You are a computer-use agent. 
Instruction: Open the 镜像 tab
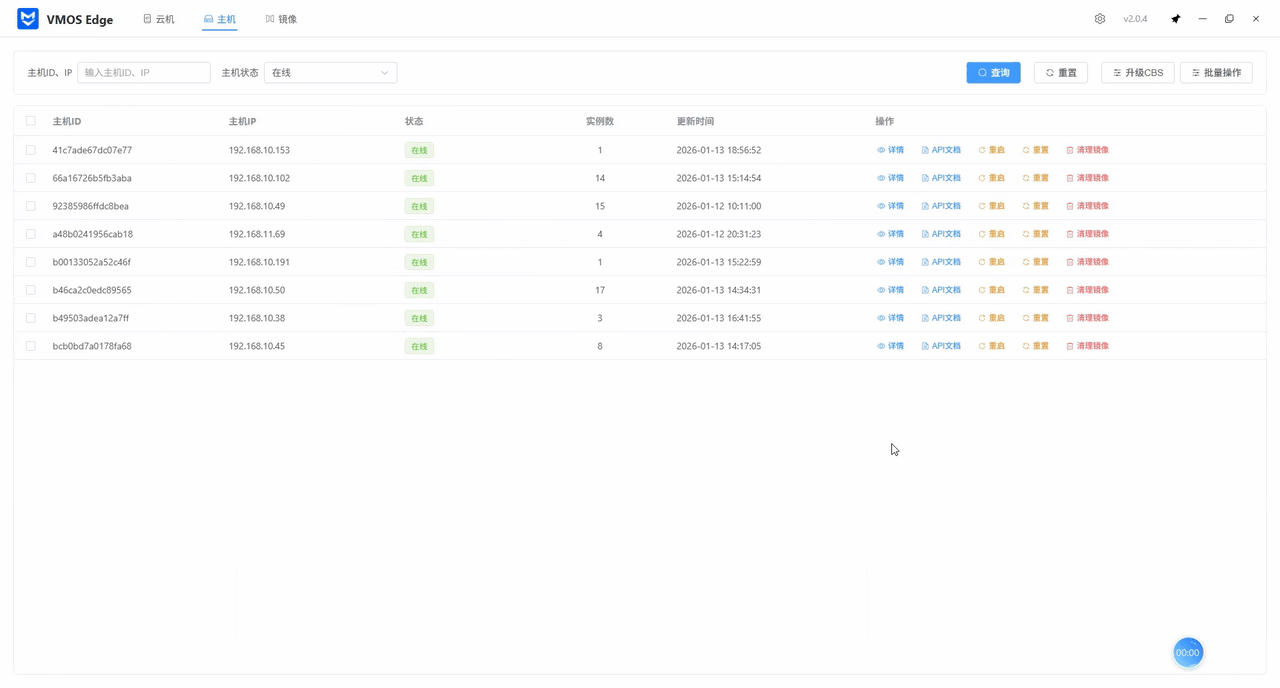(281, 19)
